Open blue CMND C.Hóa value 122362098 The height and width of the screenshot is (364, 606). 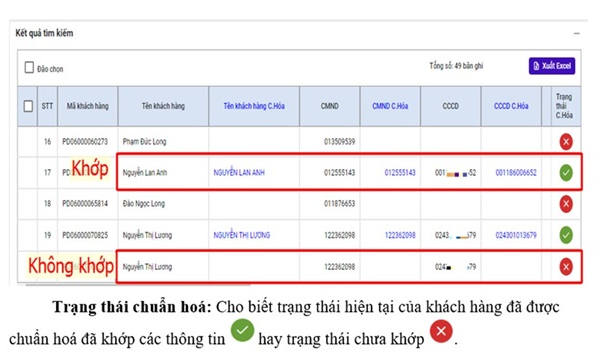400,235
